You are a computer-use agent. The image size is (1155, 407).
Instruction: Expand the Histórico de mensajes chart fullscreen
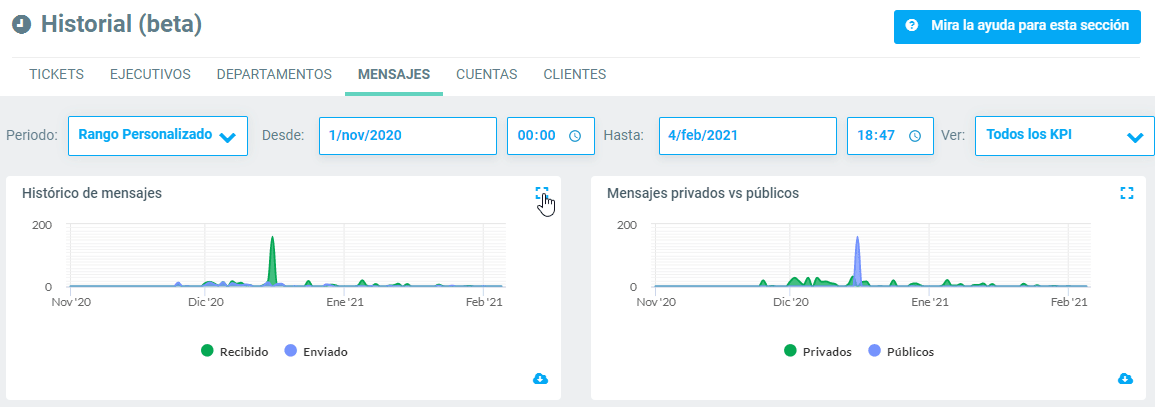pyautogui.click(x=542, y=193)
